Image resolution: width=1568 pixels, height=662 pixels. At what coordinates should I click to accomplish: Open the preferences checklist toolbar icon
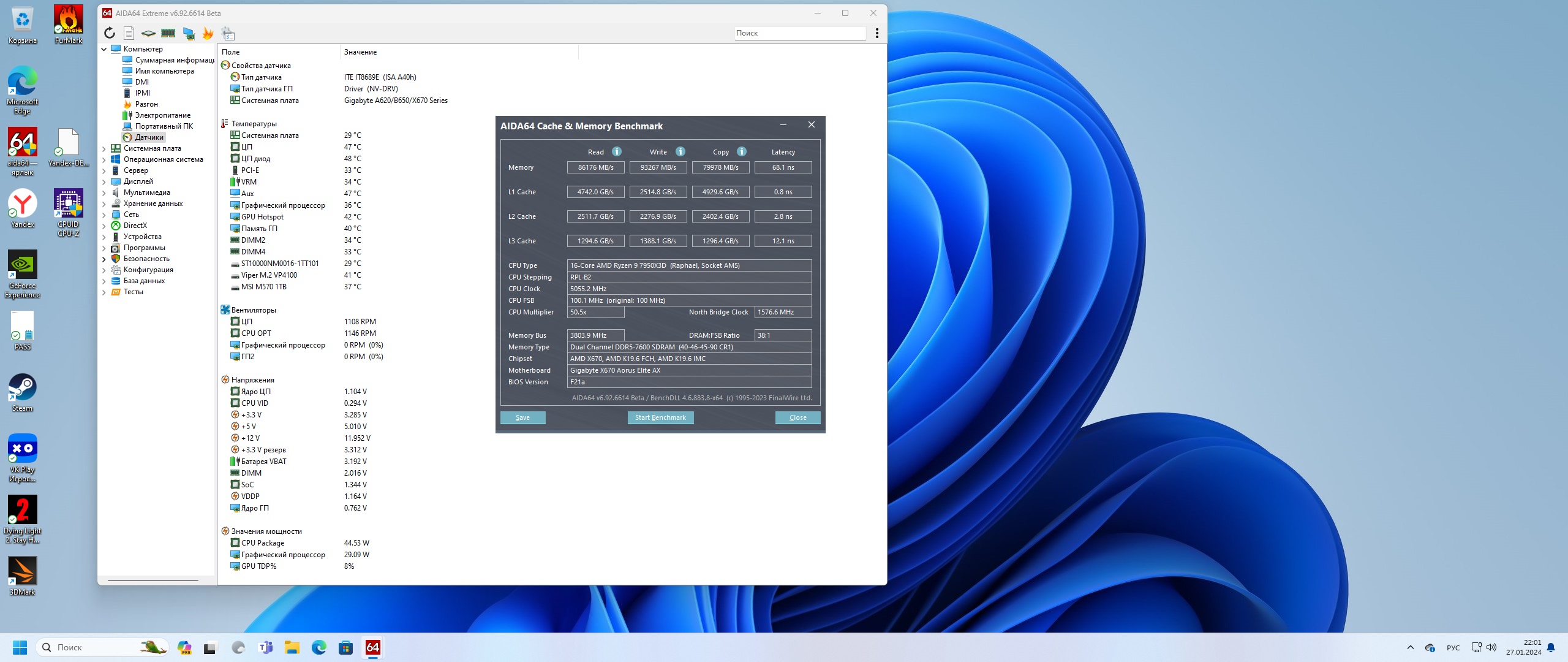tap(228, 34)
